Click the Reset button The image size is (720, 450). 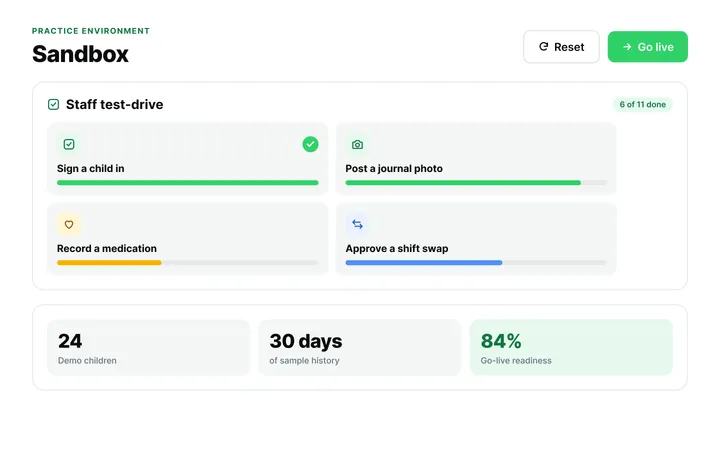point(561,47)
